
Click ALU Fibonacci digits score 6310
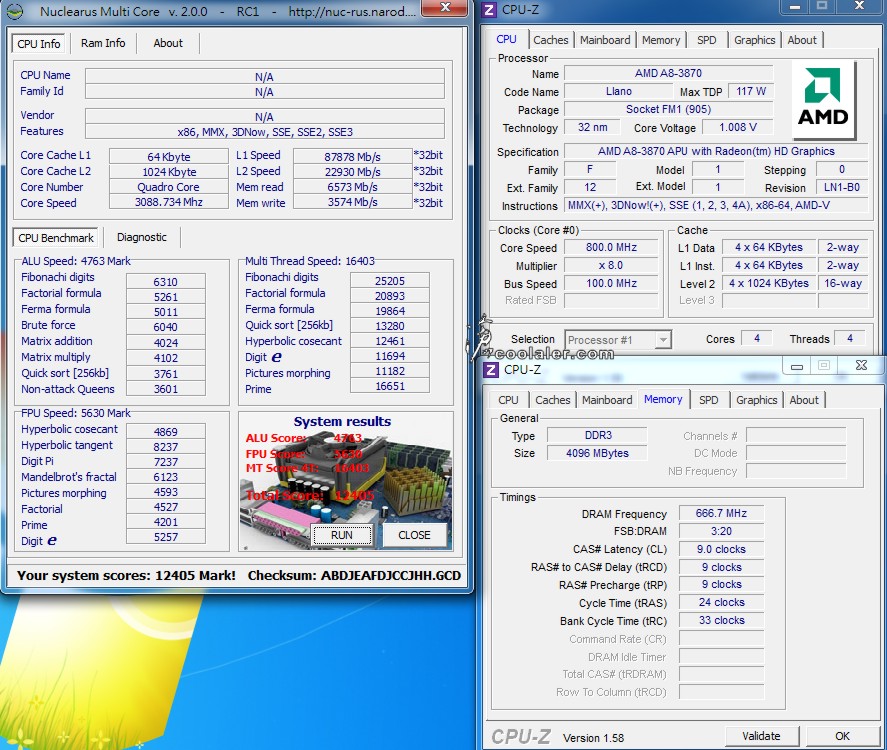(165, 282)
